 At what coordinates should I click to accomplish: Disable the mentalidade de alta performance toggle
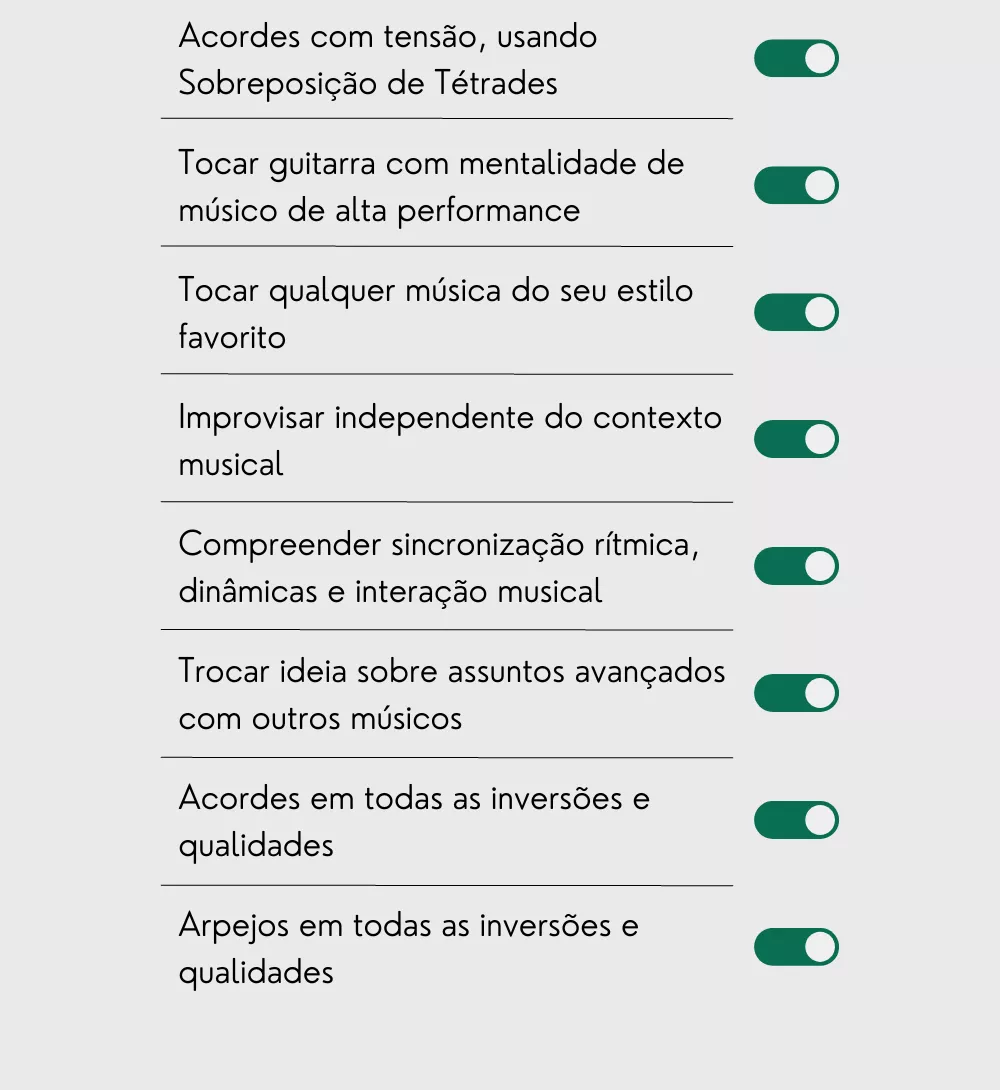(796, 186)
